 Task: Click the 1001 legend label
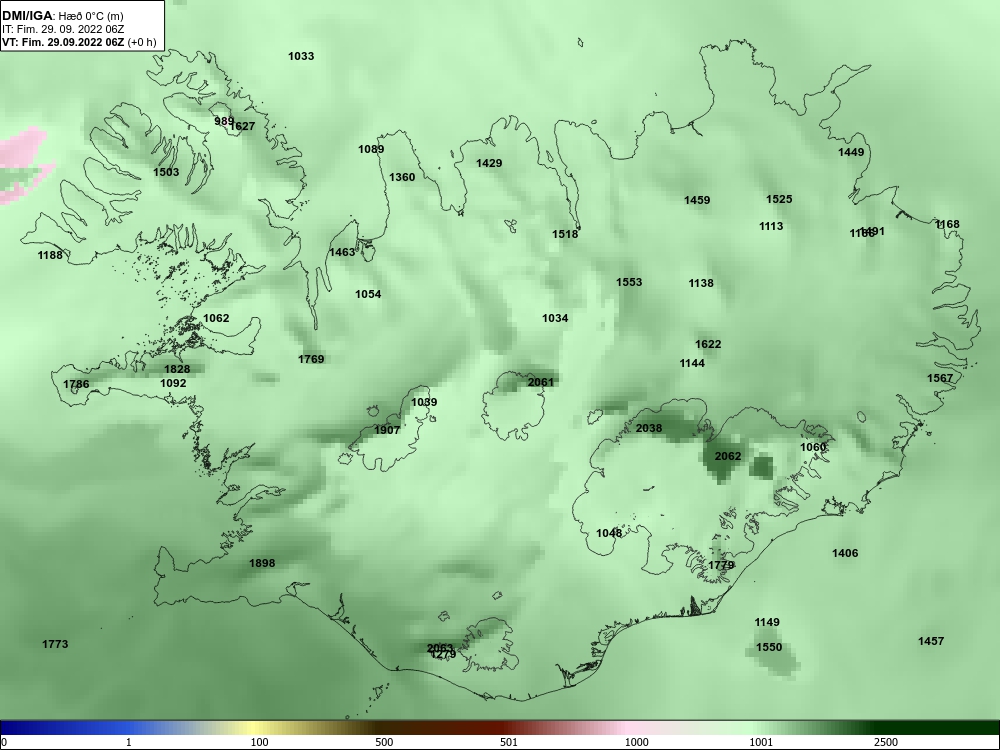click(x=761, y=742)
